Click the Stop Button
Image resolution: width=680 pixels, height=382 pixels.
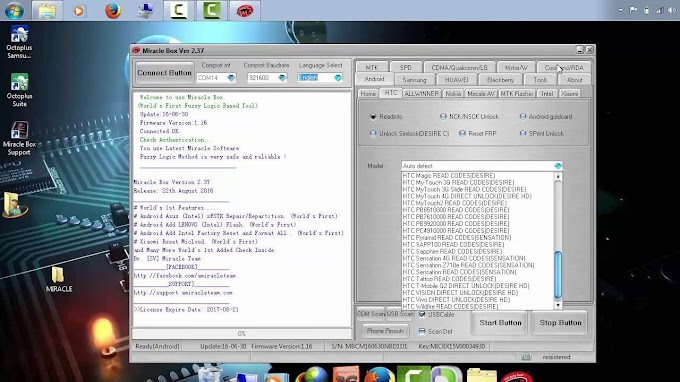[x=560, y=323]
